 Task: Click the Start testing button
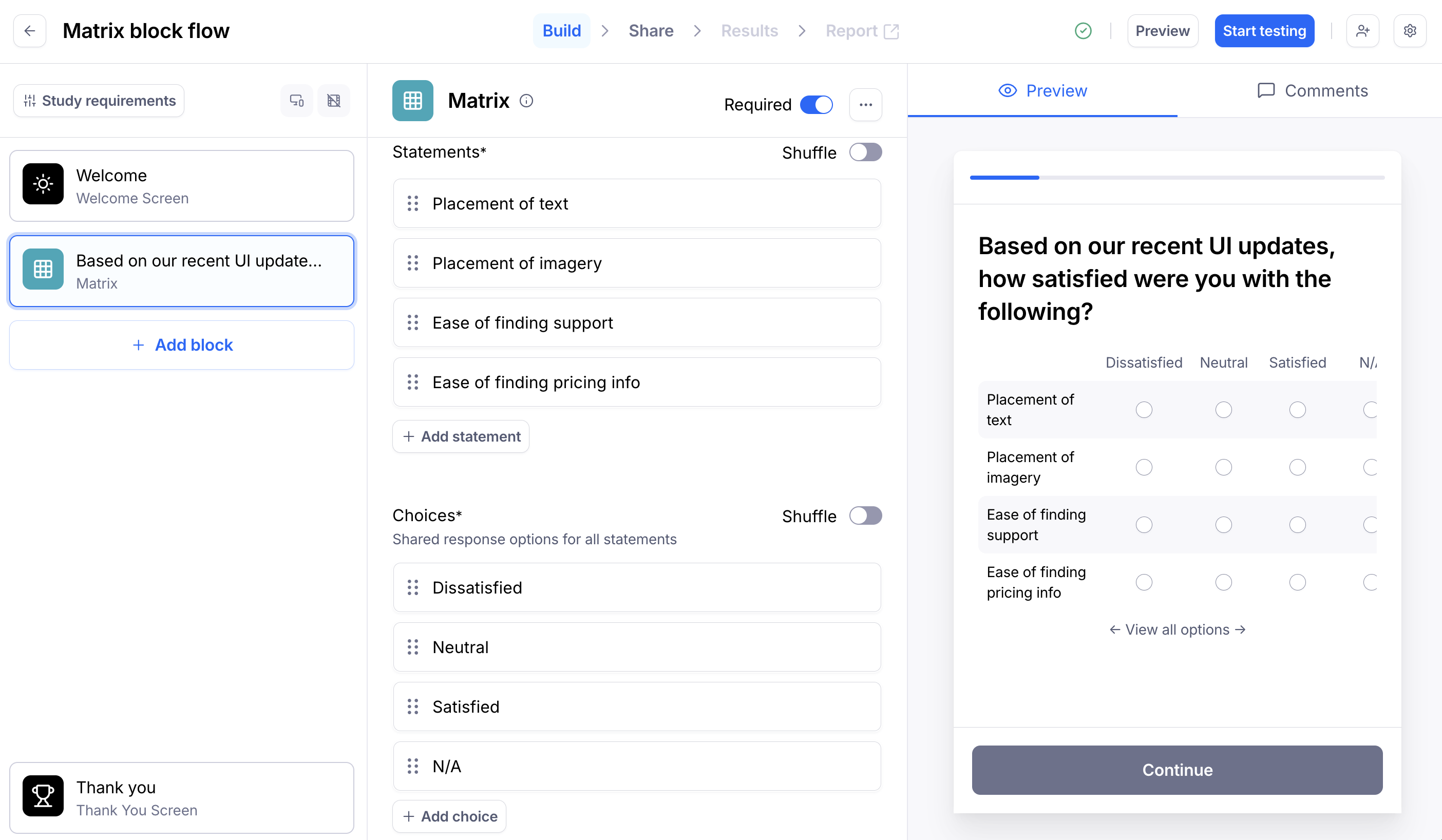pos(1264,31)
